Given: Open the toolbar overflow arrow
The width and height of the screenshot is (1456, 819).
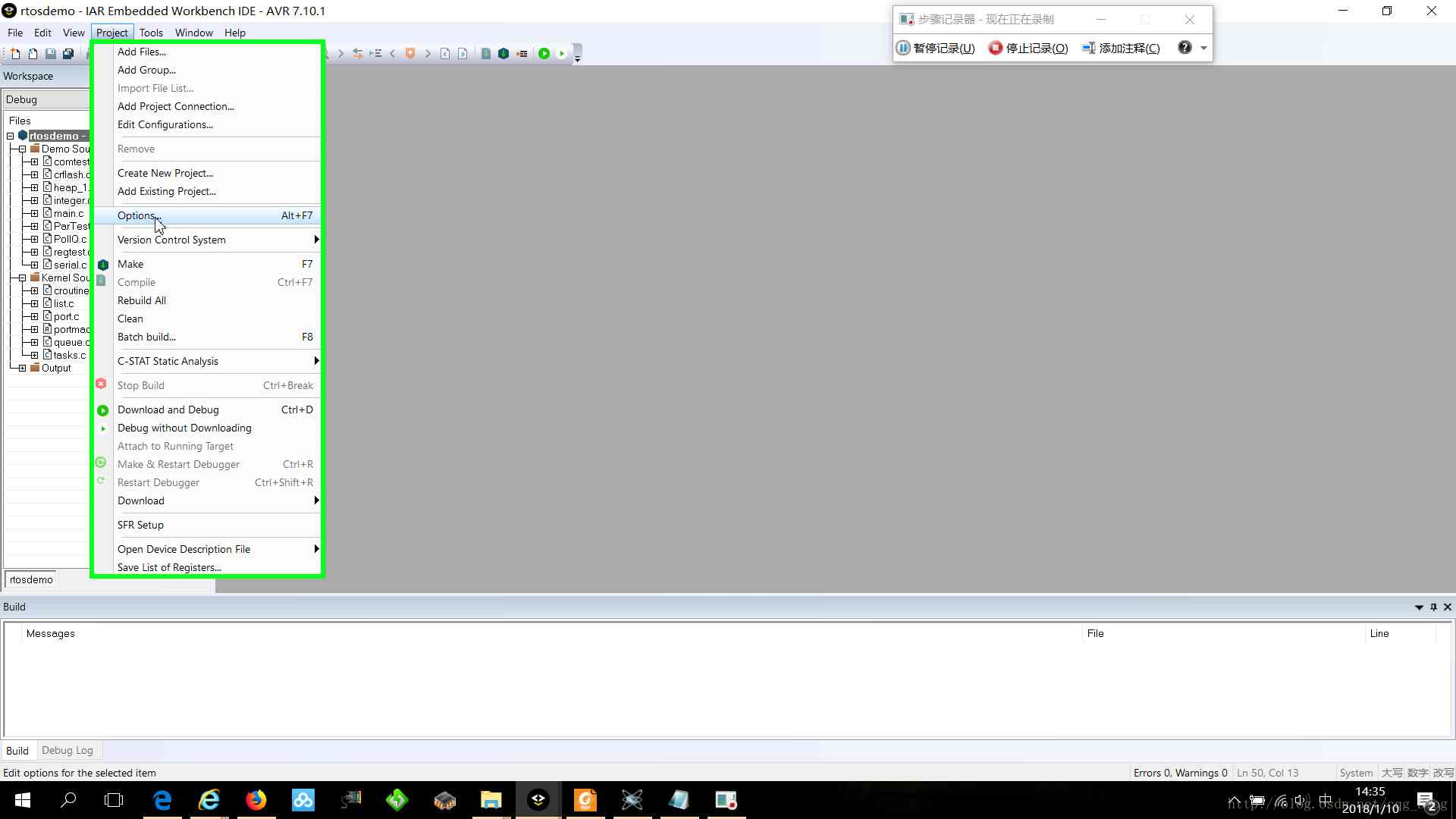Looking at the screenshot, I should pyautogui.click(x=577, y=58).
